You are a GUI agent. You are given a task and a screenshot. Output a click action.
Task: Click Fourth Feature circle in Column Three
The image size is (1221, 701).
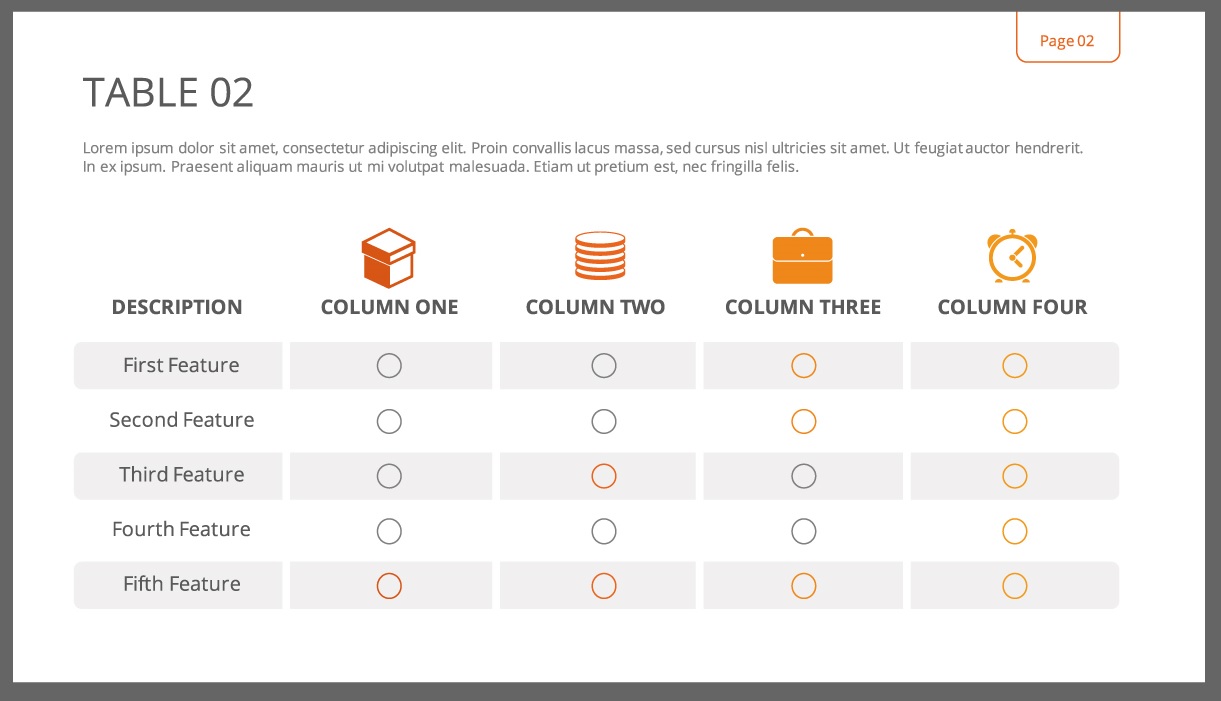(x=804, y=531)
